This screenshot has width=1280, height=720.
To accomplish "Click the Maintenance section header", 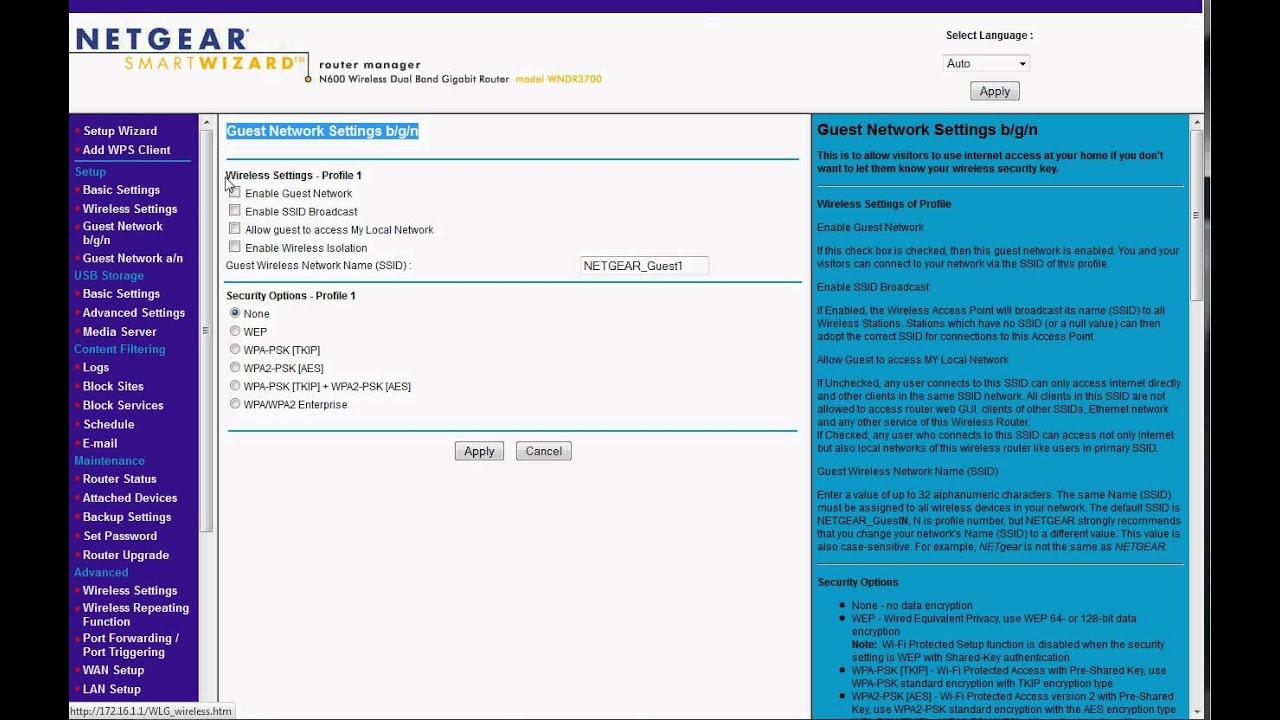I will point(109,461).
